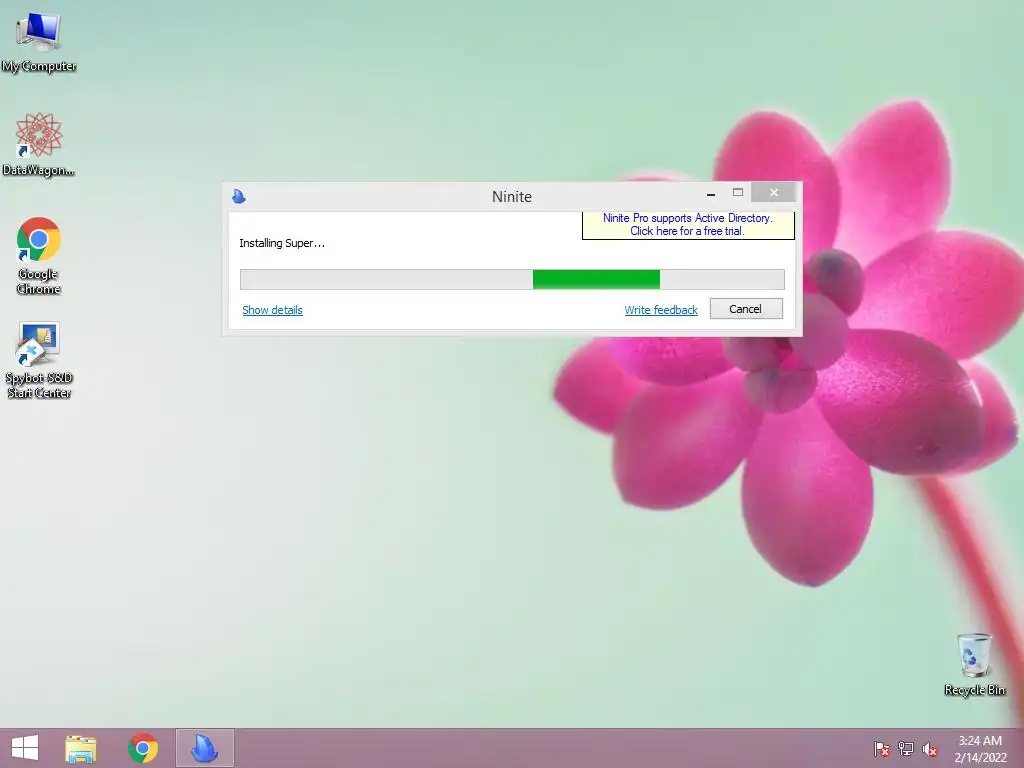The image size is (1024, 768).
Task: Open the clock showing 3:24 AM
Action: [980, 748]
